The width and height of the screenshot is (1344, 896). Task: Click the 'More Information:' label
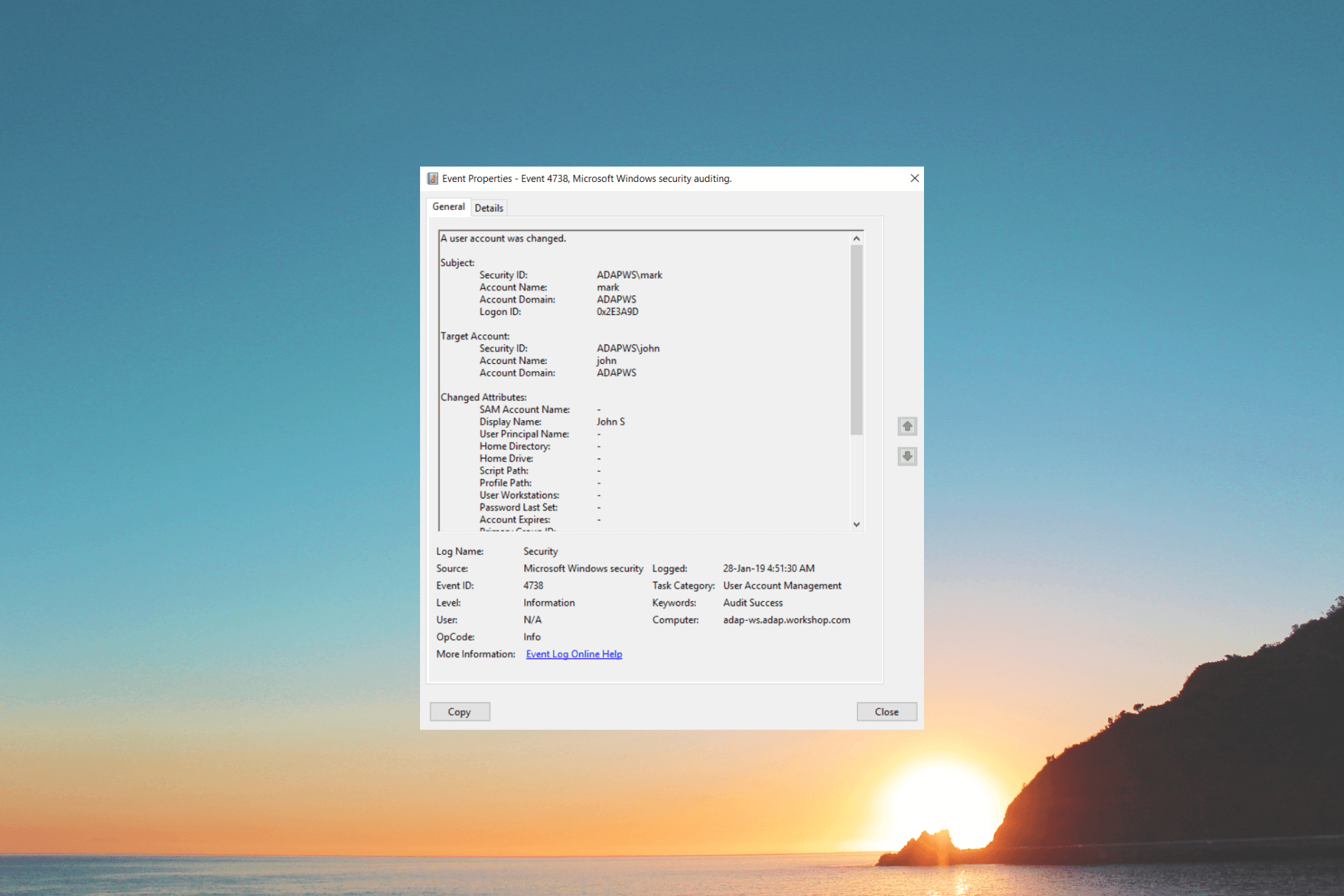[x=475, y=654]
